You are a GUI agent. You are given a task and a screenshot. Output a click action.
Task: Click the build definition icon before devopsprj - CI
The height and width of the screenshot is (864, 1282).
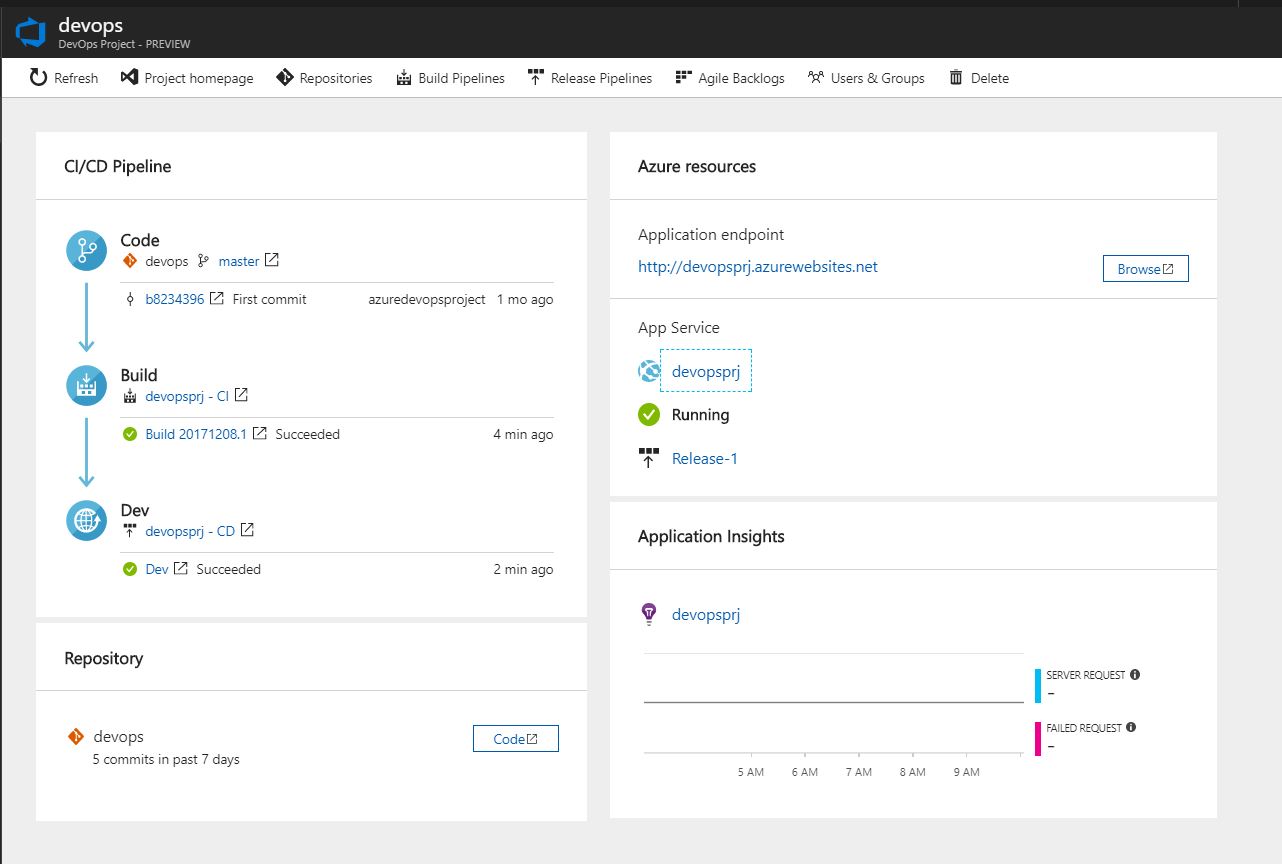tap(130, 396)
